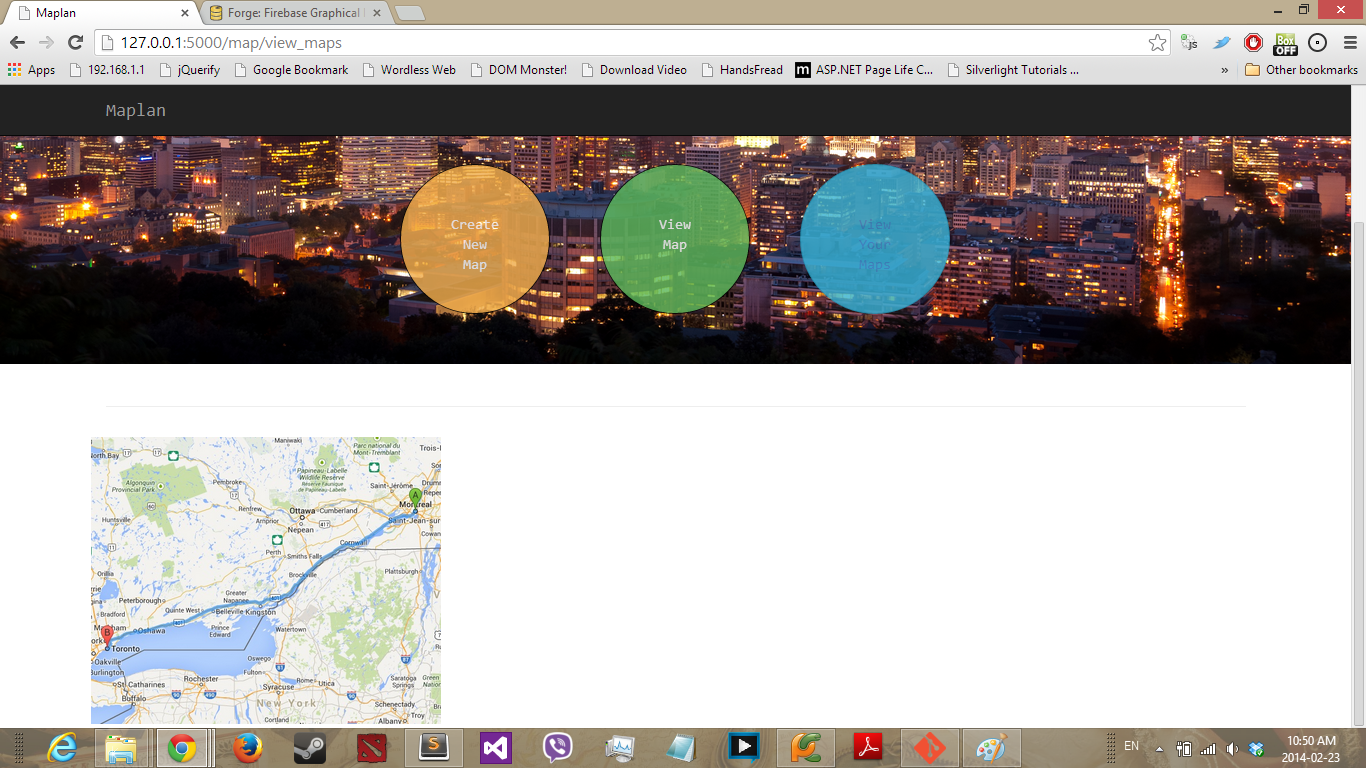1366x768 pixels.
Task: Reload the current page
Action: tap(75, 43)
